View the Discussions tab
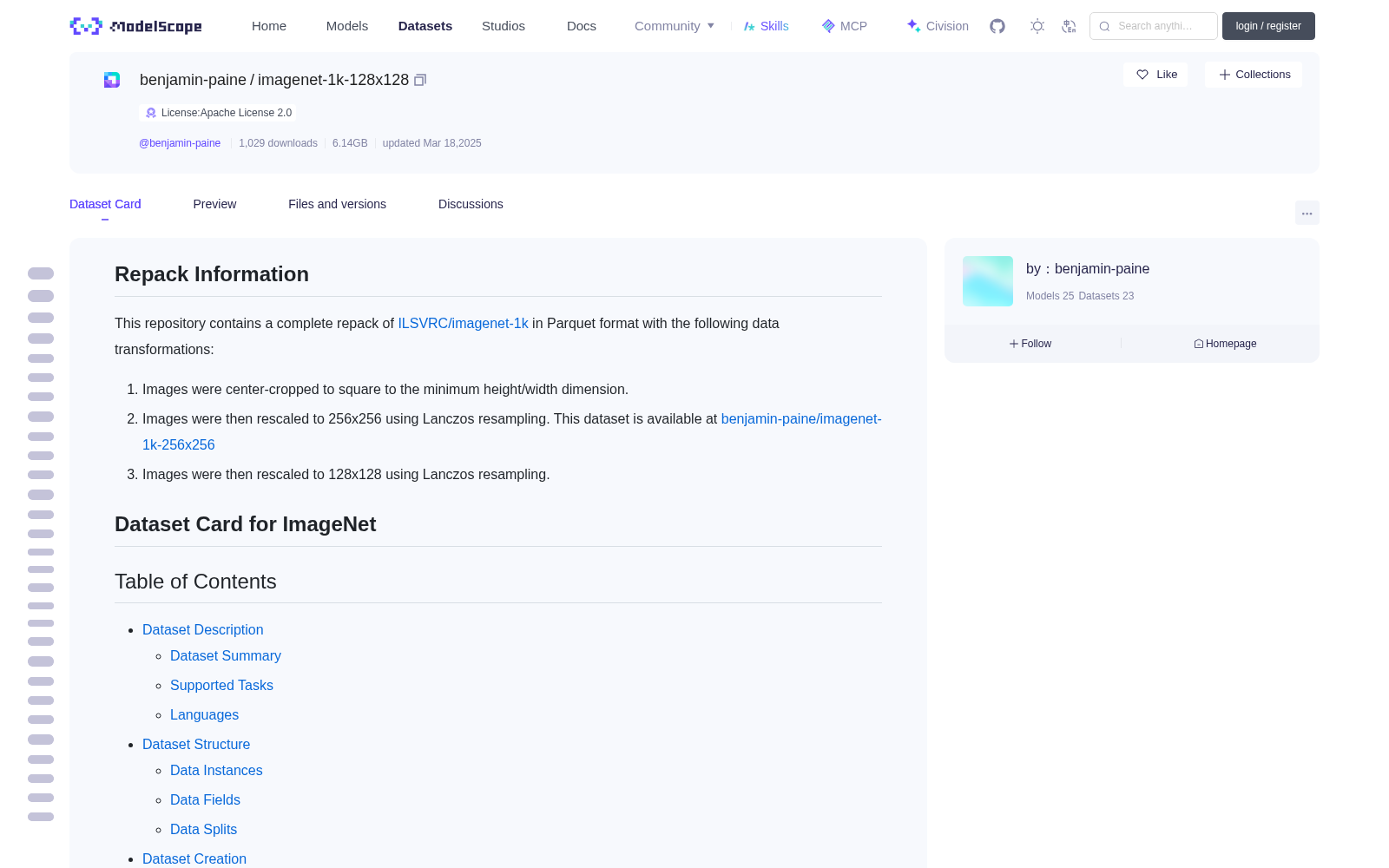 pyautogui.click(x=471, y=204)
